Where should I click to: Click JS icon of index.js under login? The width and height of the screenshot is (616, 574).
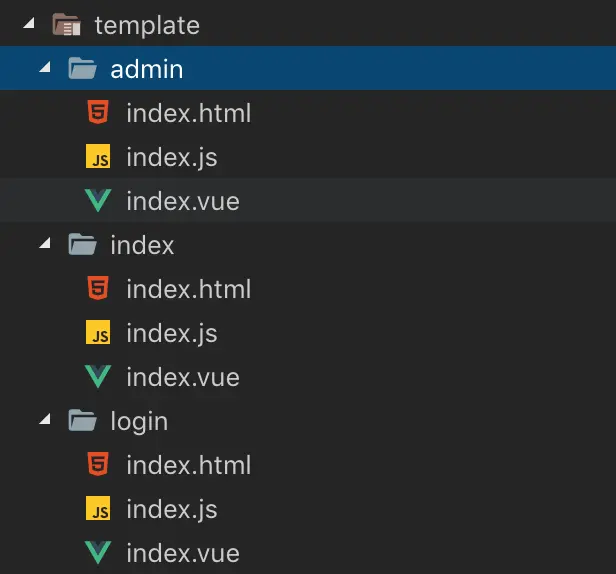click(98, 510)
